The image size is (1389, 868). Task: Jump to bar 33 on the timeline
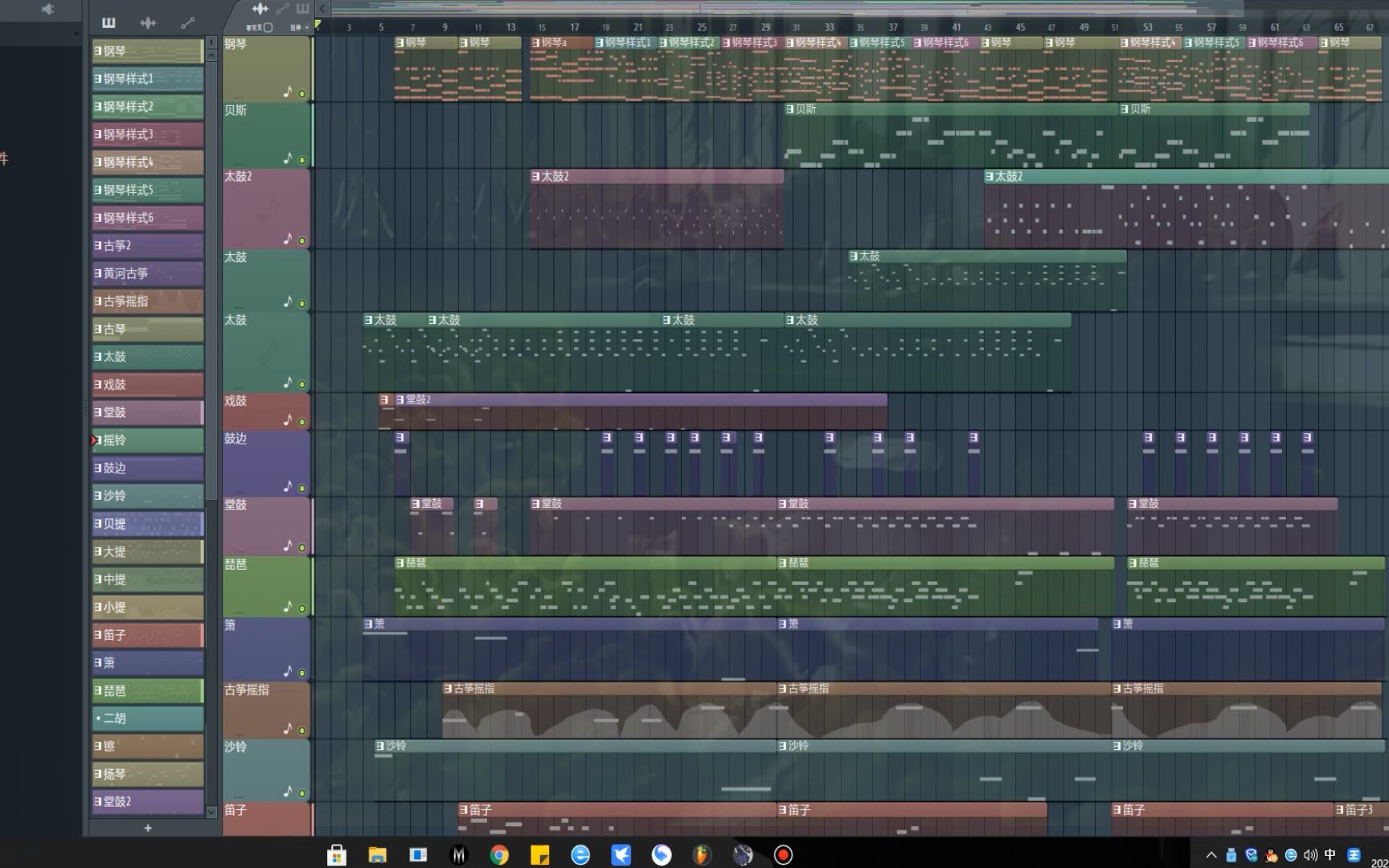tap(829, 27)
